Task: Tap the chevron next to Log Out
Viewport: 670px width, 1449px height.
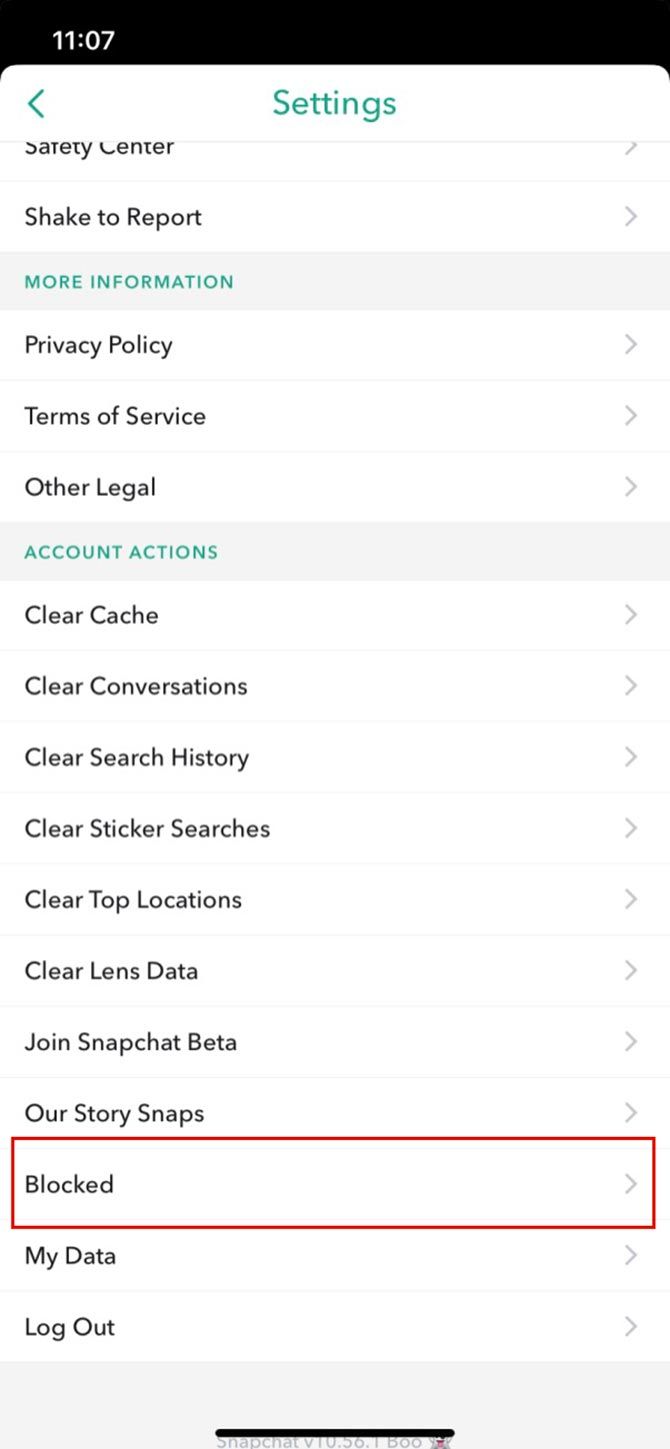Action: click(631, 1326)
